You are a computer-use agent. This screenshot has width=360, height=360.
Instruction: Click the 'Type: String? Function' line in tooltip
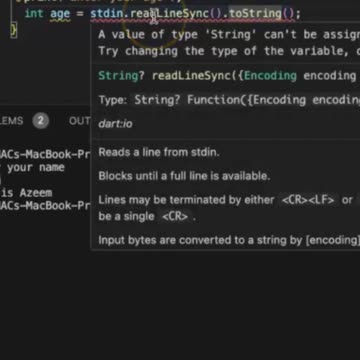[x=229, y=100]
